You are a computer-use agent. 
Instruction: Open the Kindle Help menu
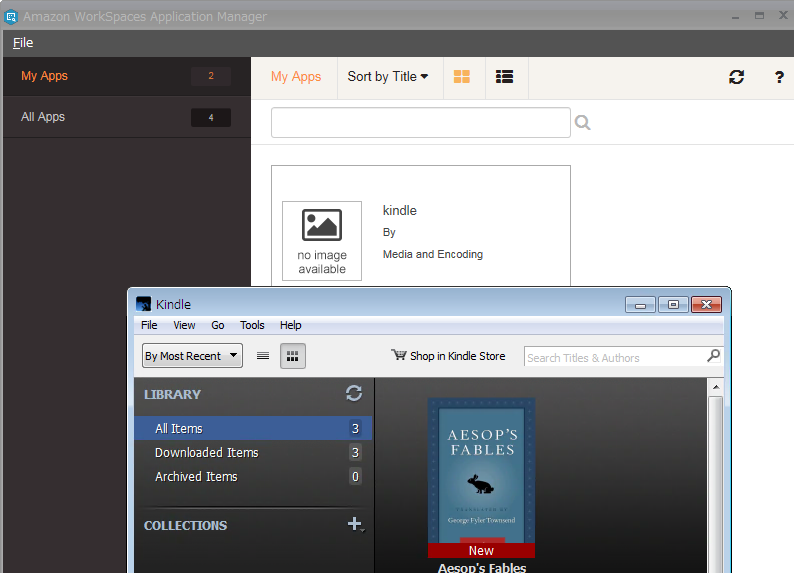(291, 325)
